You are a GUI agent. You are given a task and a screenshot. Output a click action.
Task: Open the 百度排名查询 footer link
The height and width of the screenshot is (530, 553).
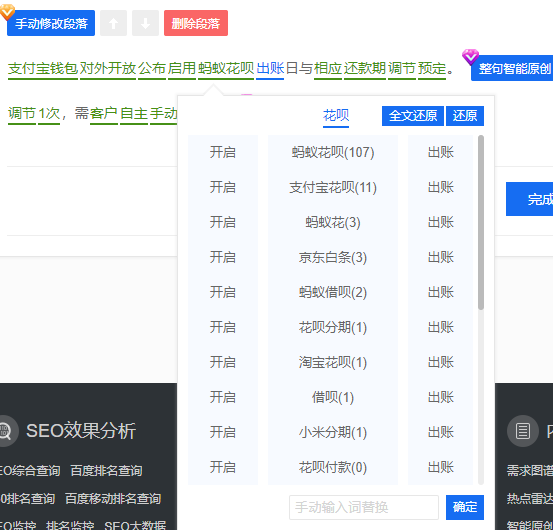[x=106, y=471]
